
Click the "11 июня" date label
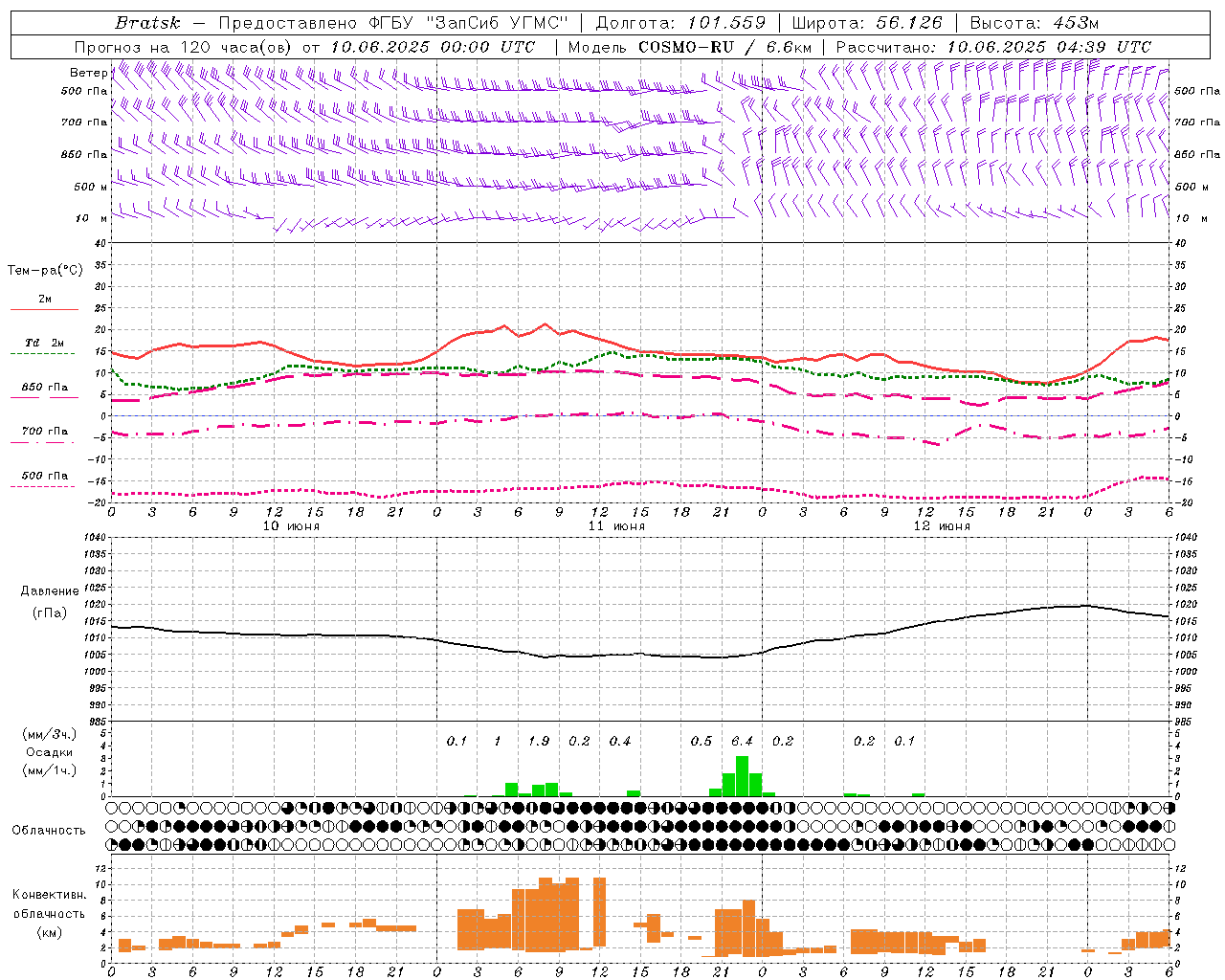616,526
